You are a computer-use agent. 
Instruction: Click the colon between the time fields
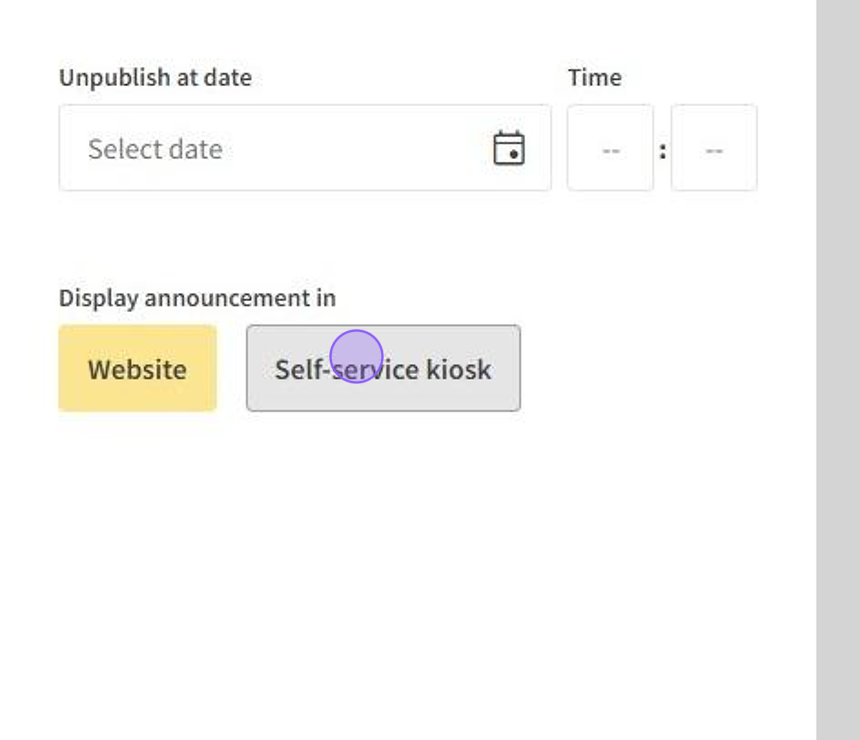662,150
